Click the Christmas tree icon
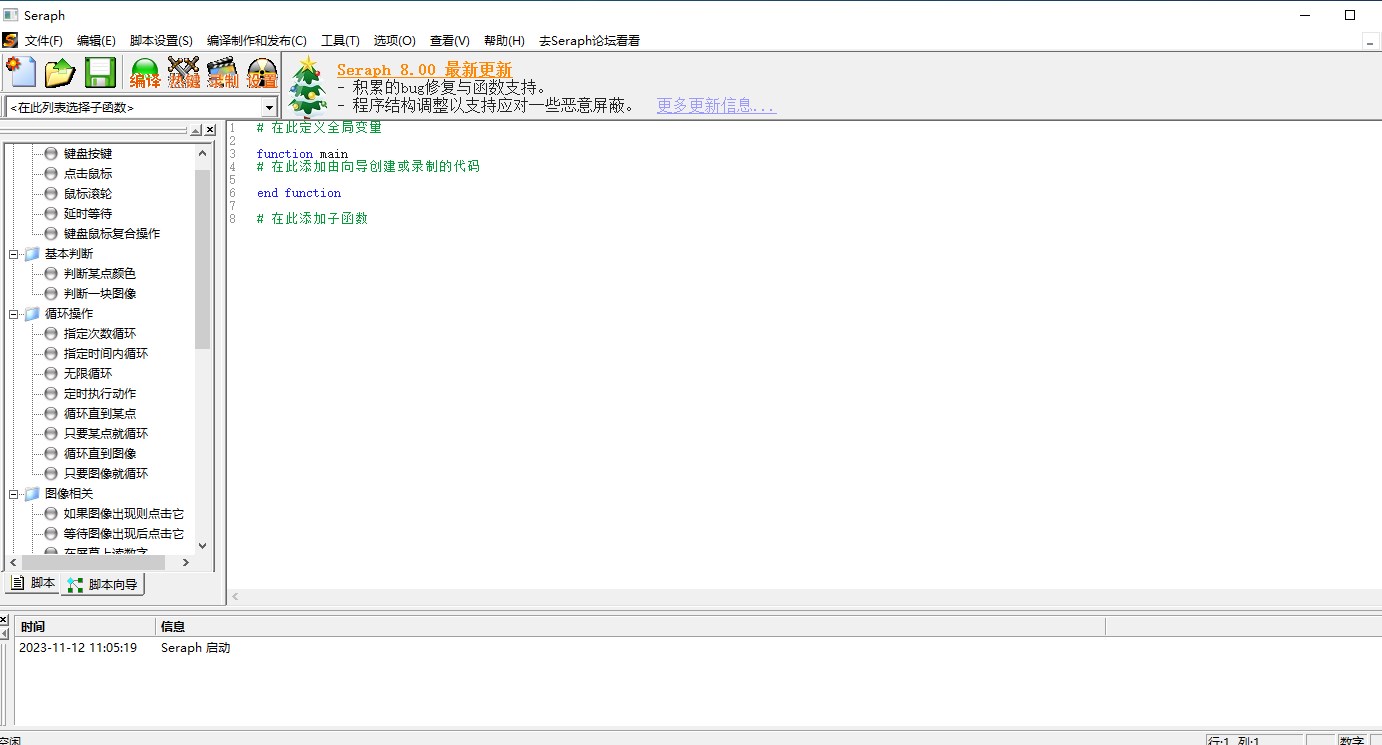 tap(308, 86)
